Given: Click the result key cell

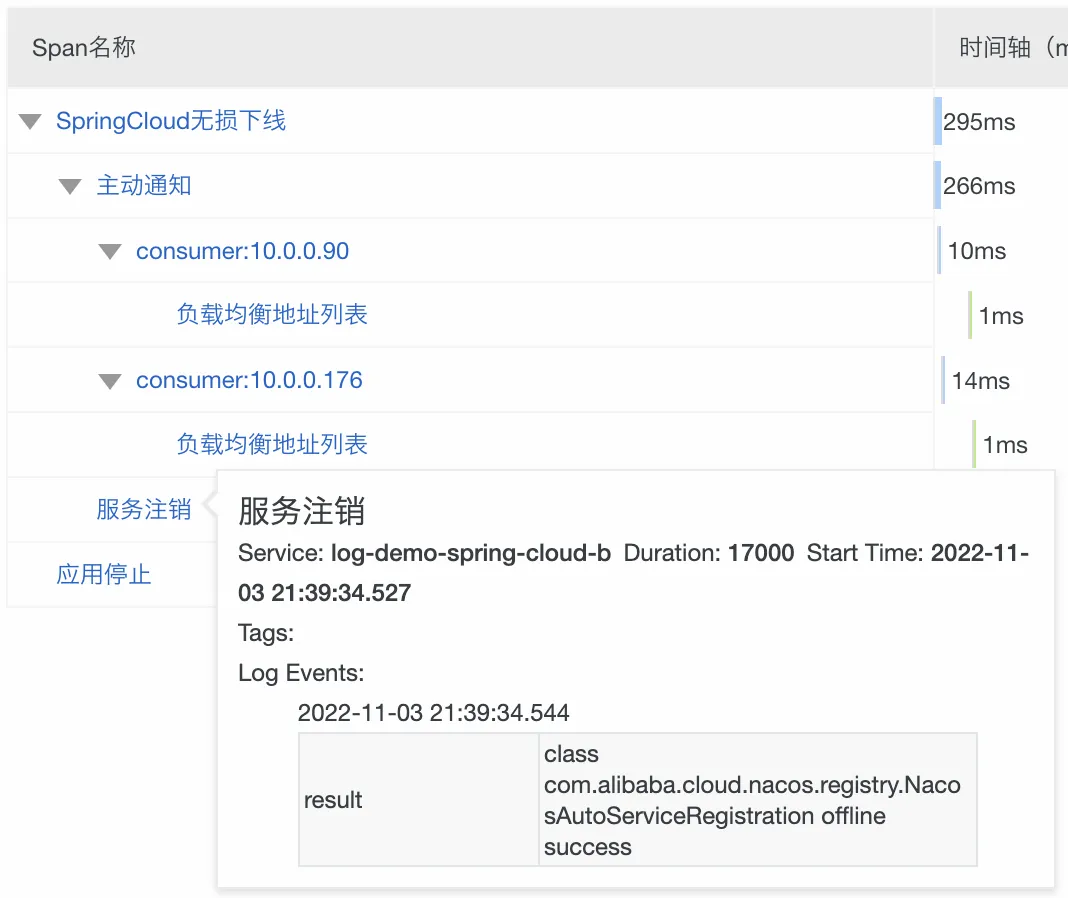Looking at the screenshot, I should (419, 800).
